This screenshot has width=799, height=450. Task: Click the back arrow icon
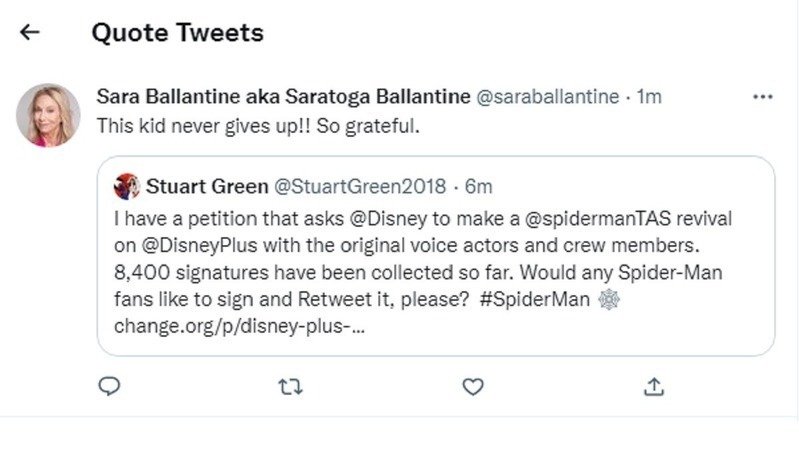coord(30,32)
